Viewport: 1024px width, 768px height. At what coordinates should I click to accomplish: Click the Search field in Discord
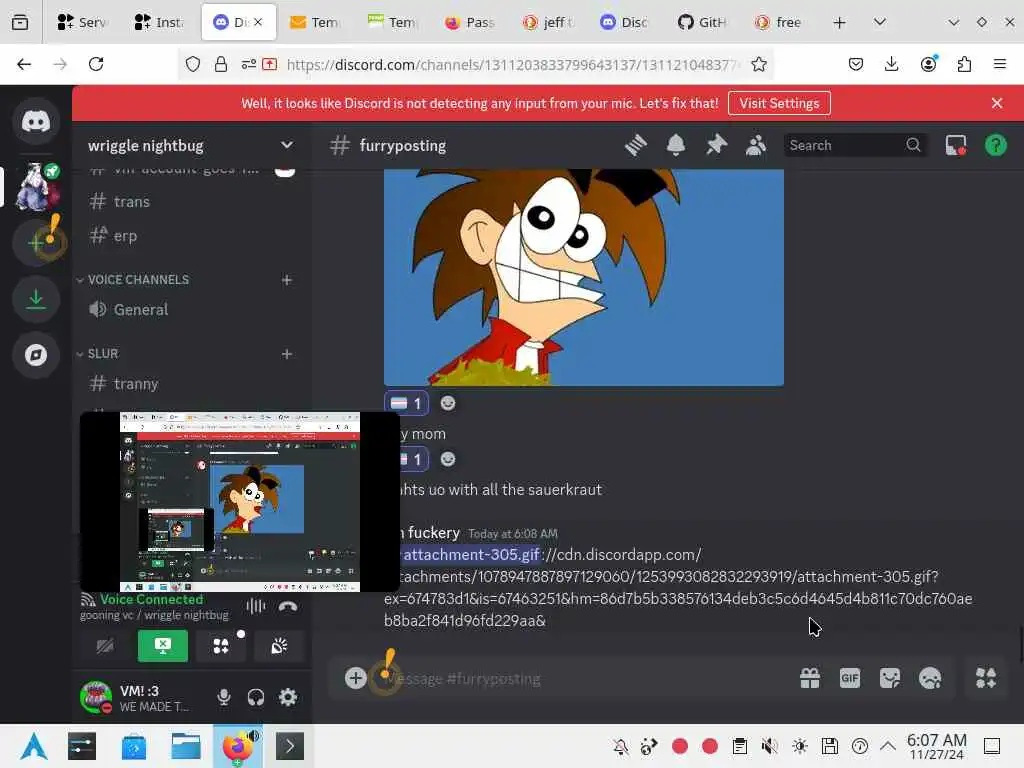(x=854, y=145)
